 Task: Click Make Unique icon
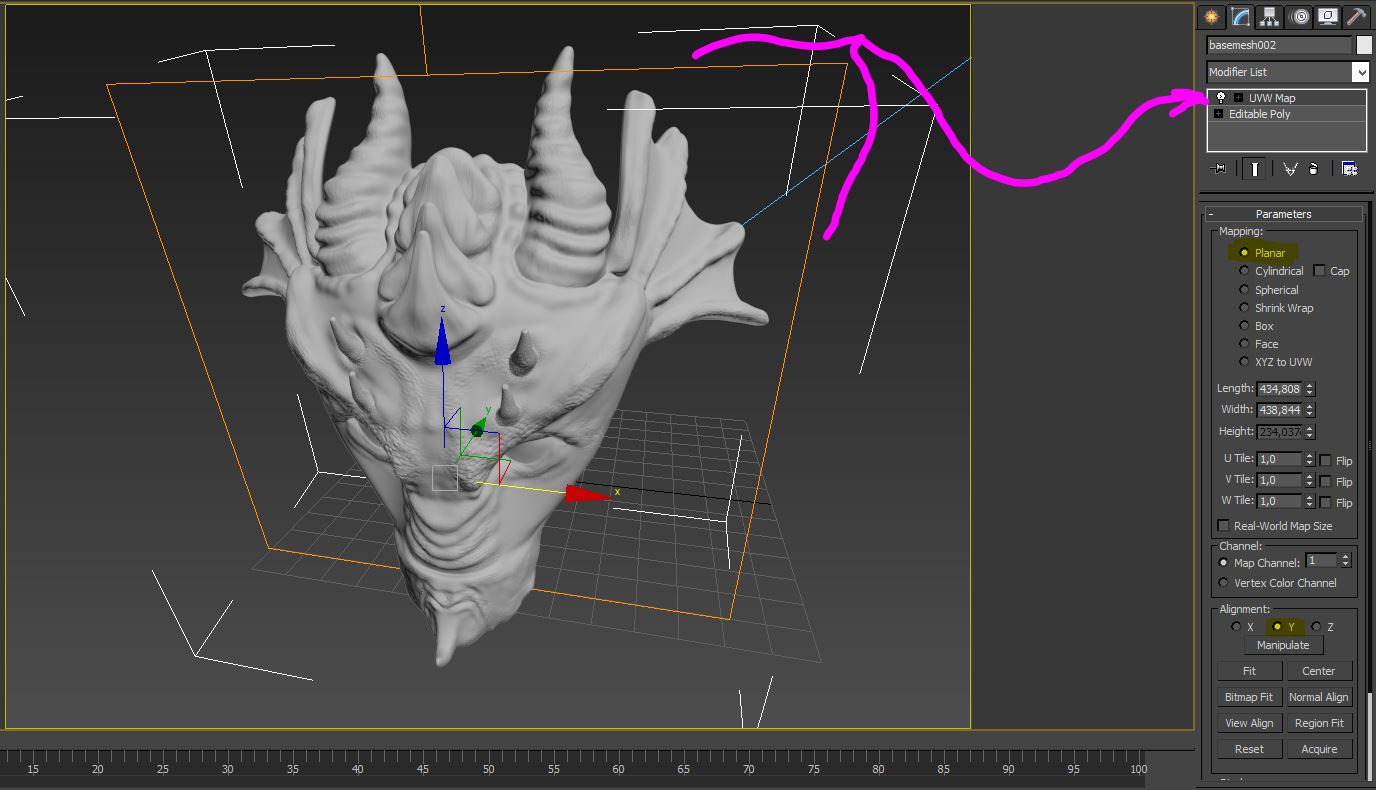click(1290, 169)
